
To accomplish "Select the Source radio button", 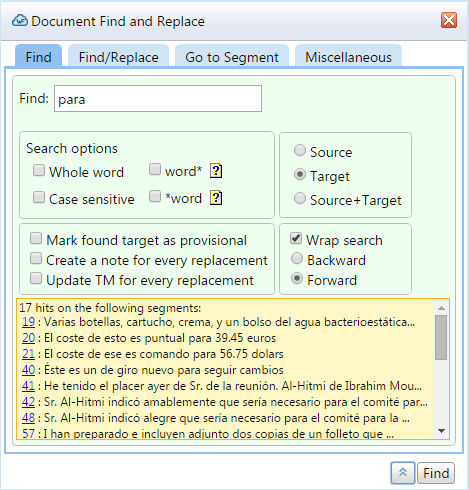I will pyautogui.click(x=300, y=150).
